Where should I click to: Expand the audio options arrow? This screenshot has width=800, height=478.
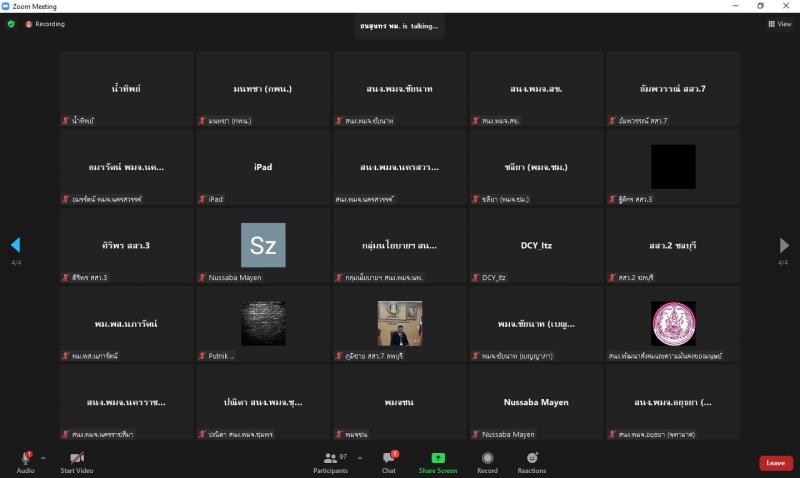[x=43, y=458]
